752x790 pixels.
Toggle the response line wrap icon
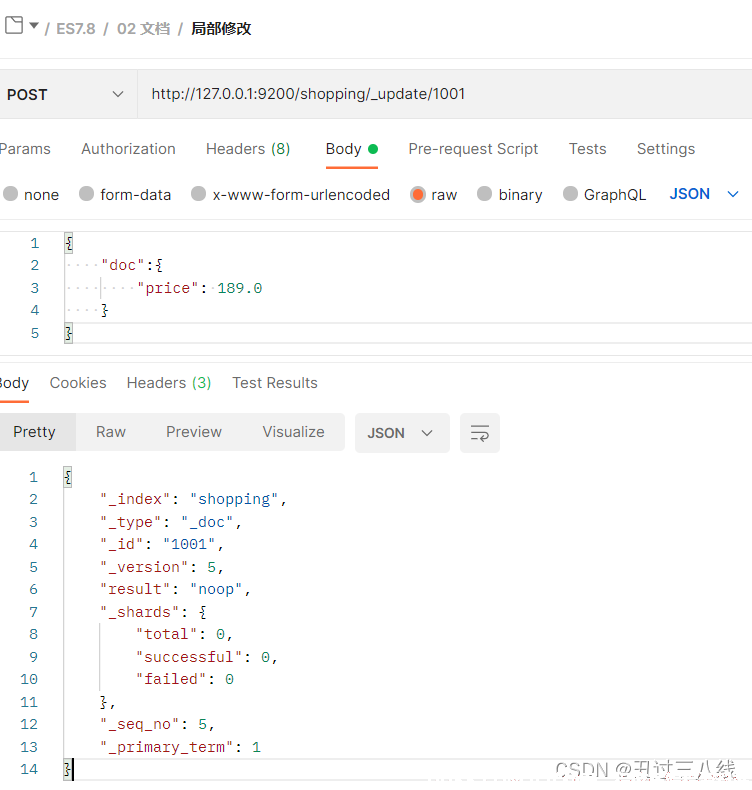pos(480,433)
